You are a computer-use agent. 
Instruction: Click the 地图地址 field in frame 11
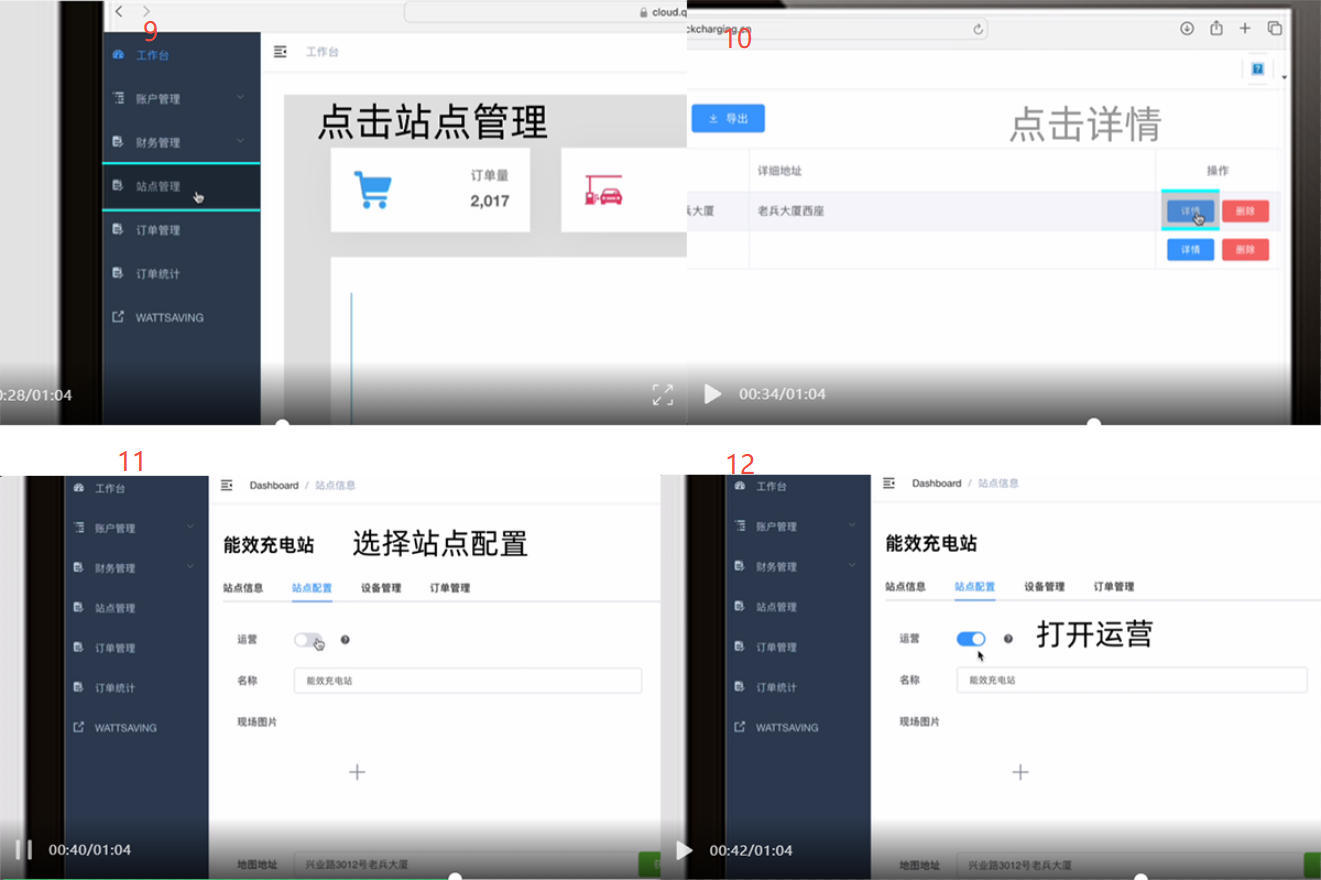465,864
